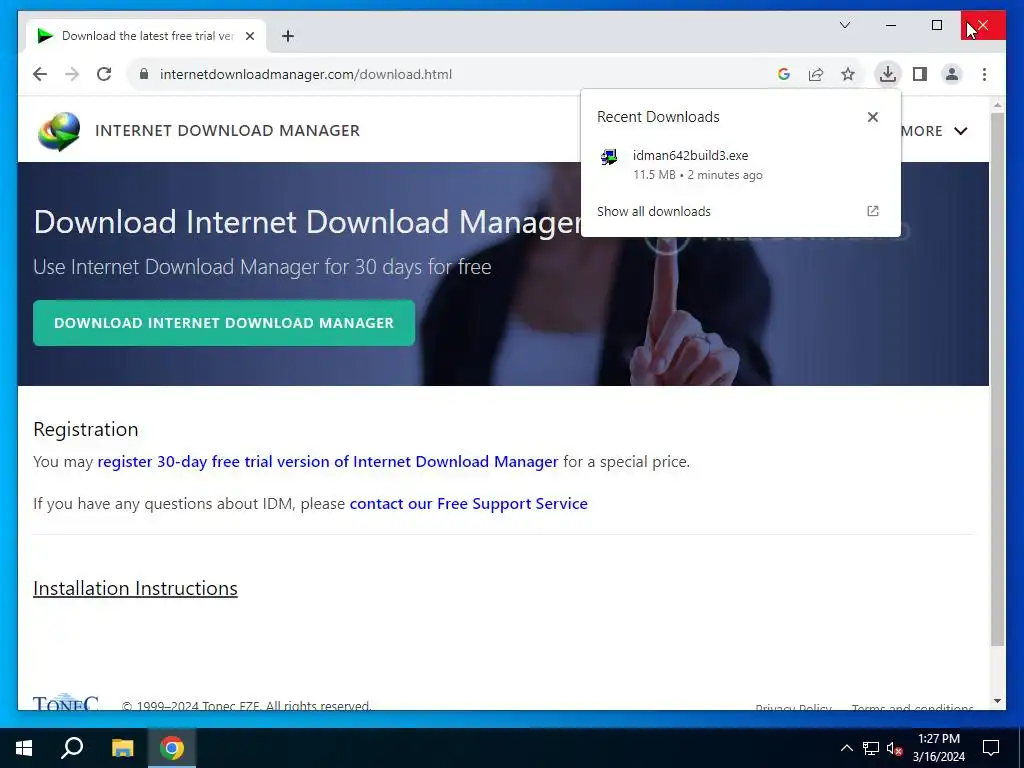Share this page using the share icon
Image resolution: width=1024 pixels, height=768 pixels.
click(x=816, y=74)
